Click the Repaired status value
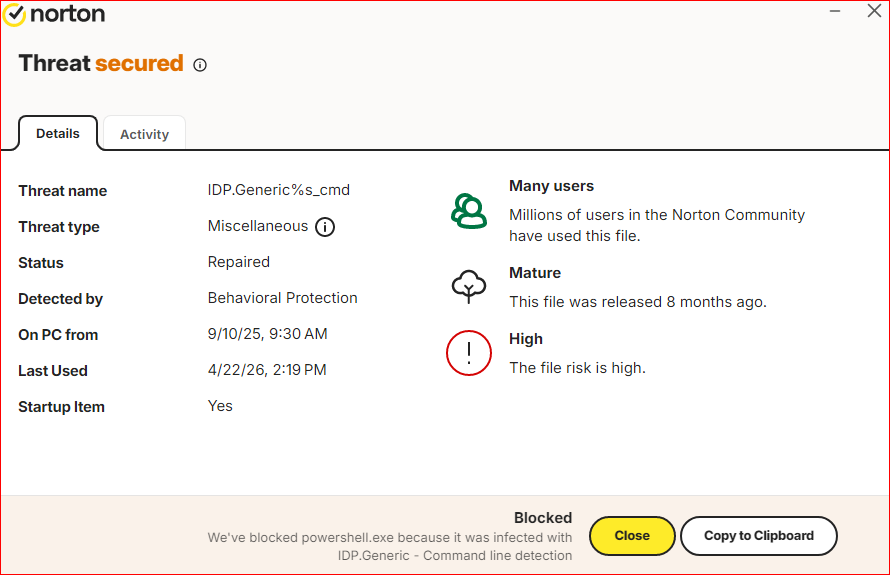Image resolution: width=890 pixels, height=575 pixels. [239, 262]
